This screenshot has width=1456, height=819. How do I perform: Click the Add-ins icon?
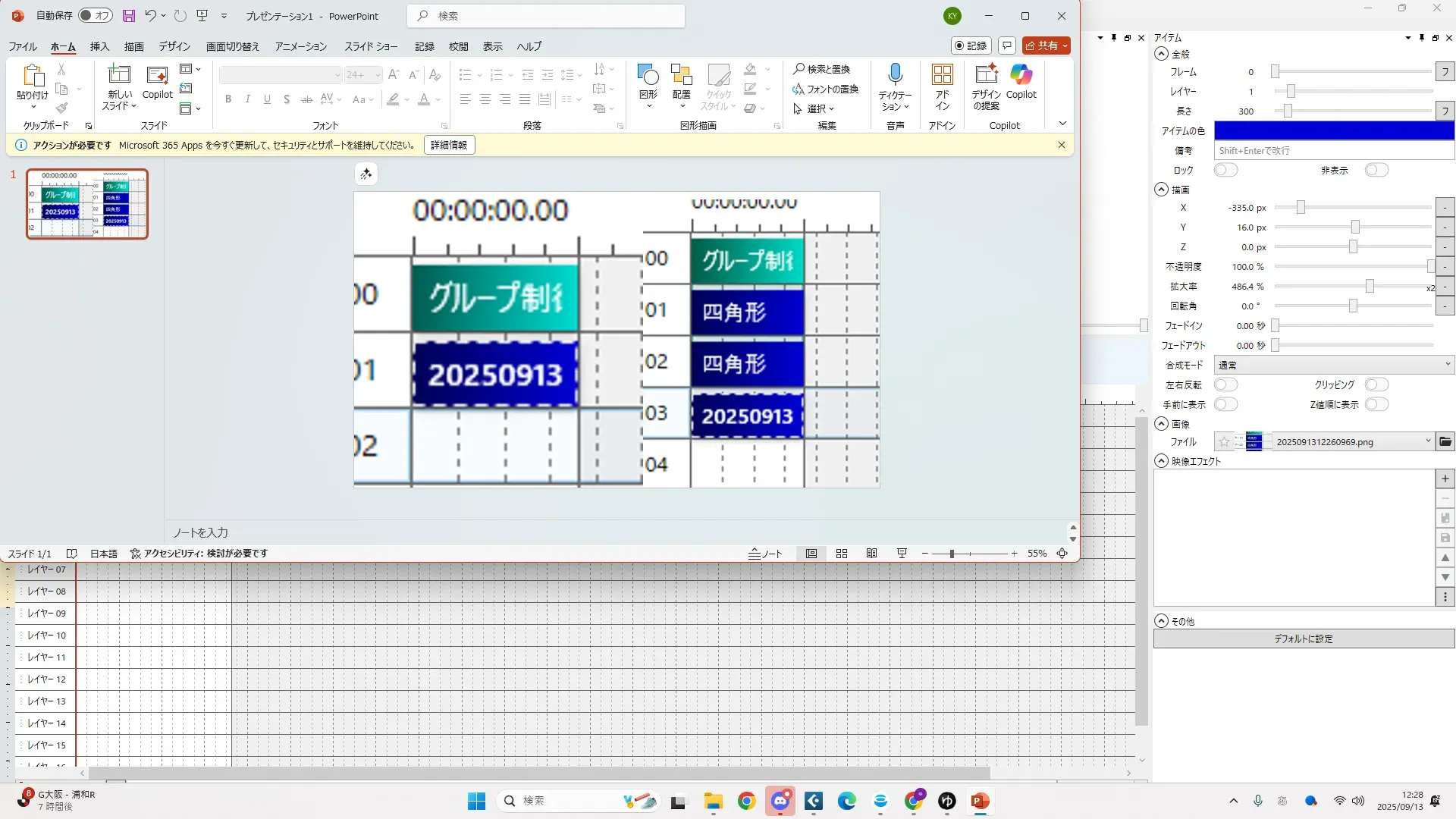(942, 74)
